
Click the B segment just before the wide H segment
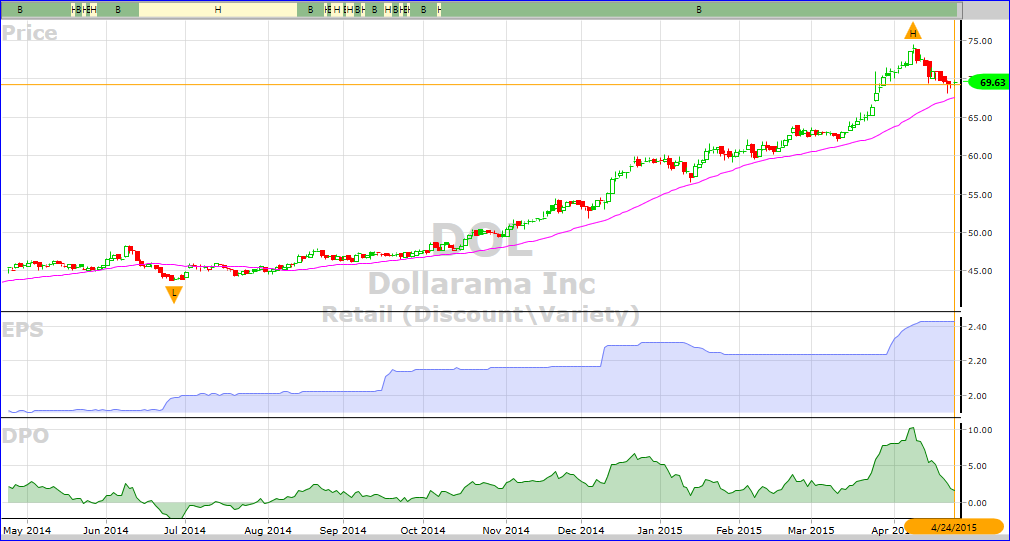117,10
